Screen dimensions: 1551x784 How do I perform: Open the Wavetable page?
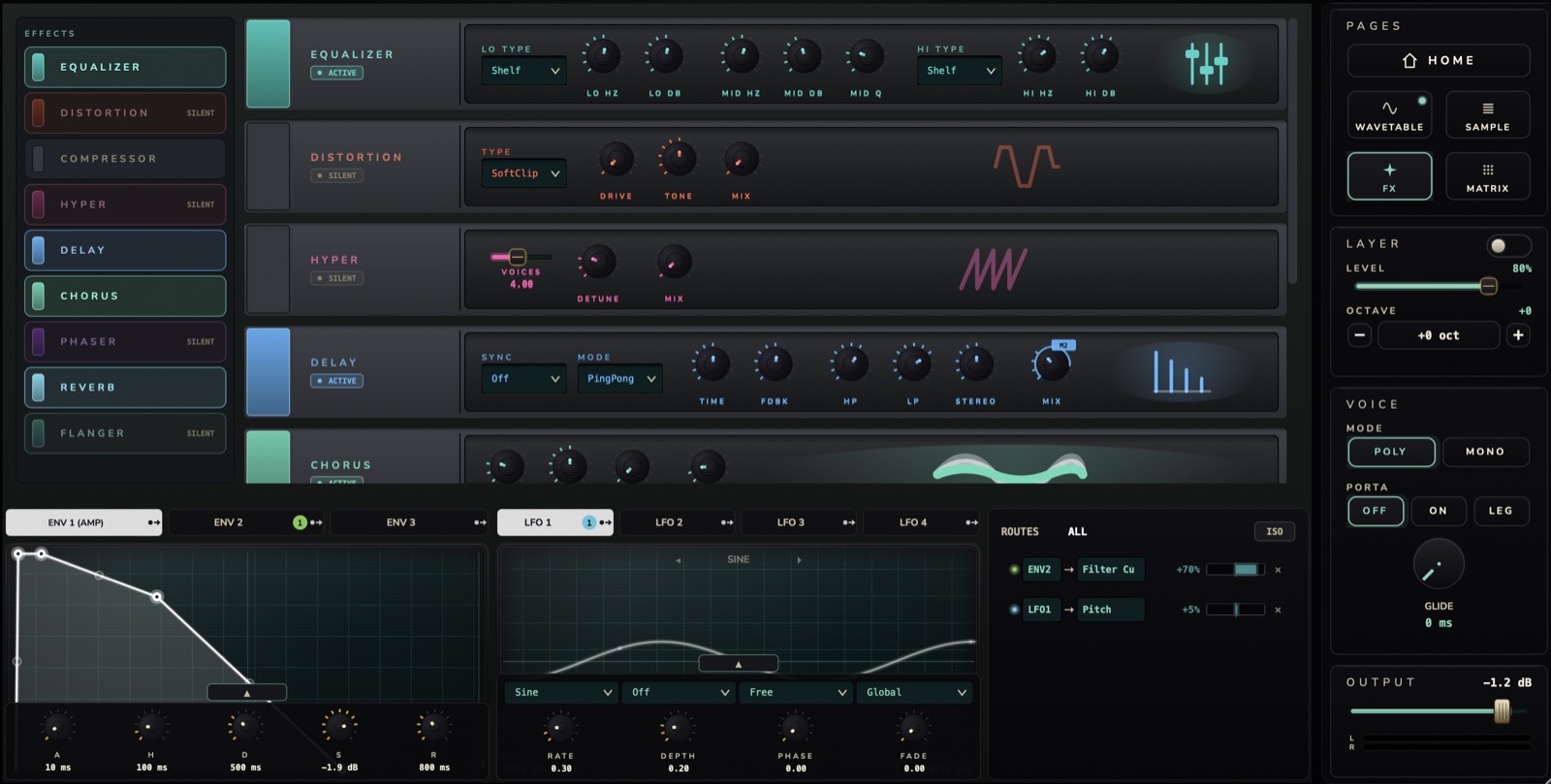[1389, 114]
